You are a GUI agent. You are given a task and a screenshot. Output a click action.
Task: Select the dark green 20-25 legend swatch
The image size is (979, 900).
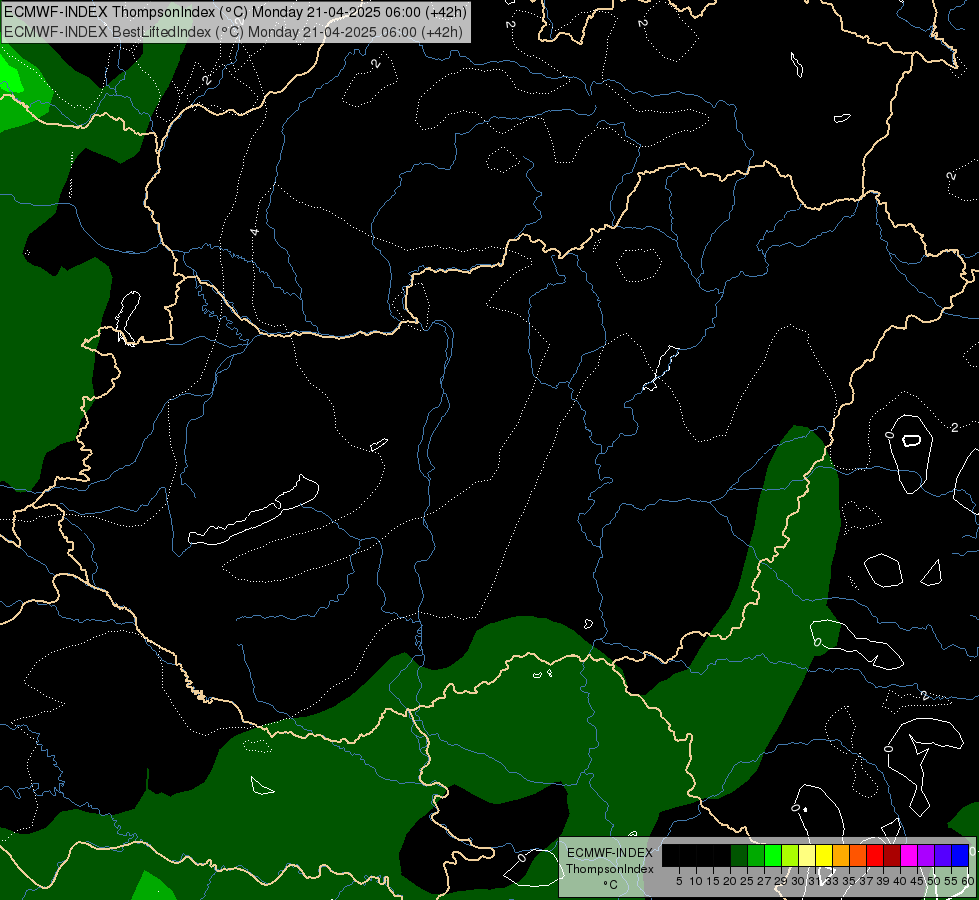[739, 855]
